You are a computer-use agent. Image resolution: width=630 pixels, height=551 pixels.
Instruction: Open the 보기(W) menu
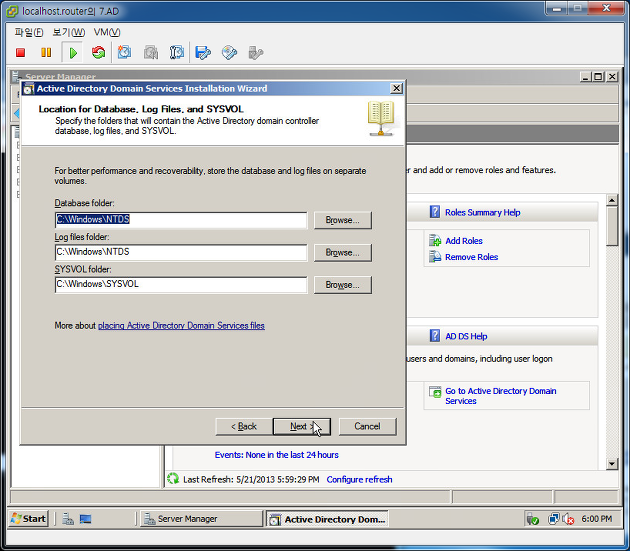click(69, 32)
